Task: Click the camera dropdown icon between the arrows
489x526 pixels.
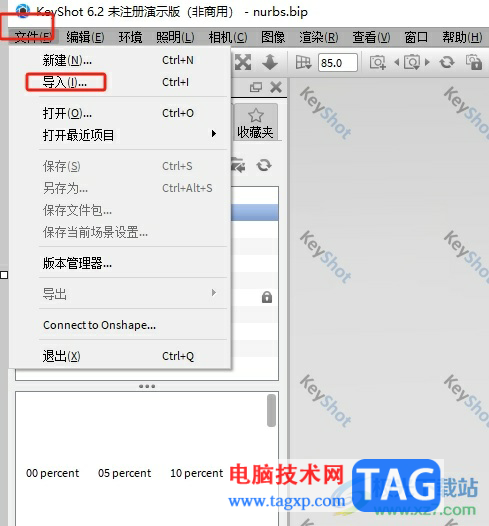Action: point(412,62)
